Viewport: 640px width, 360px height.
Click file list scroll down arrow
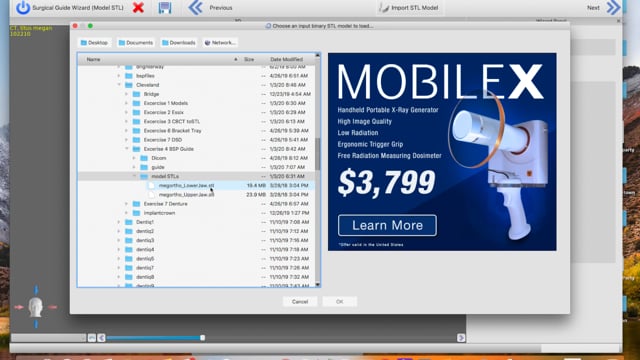[318, 284]
